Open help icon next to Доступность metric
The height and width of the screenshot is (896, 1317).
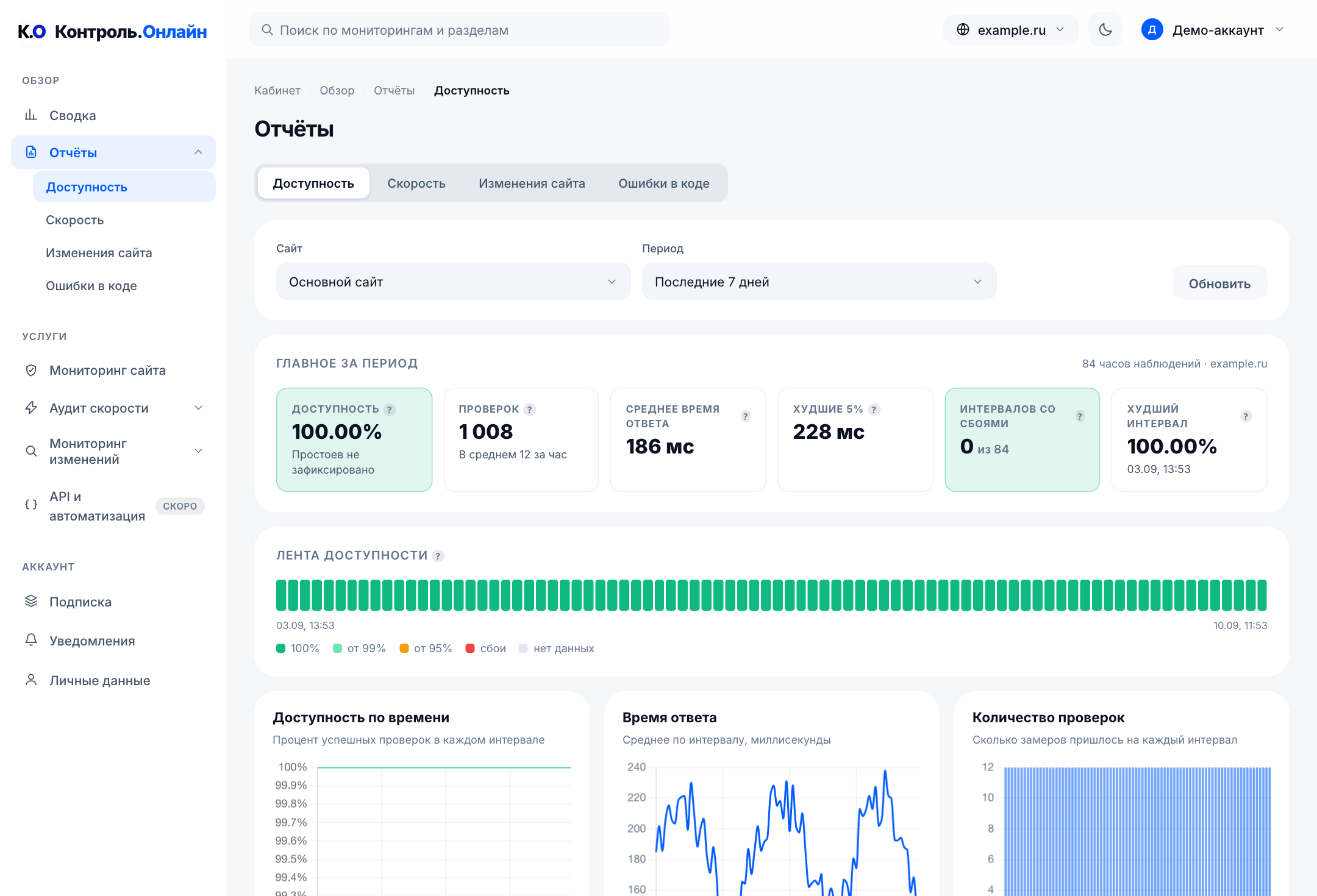pos(390,410)
